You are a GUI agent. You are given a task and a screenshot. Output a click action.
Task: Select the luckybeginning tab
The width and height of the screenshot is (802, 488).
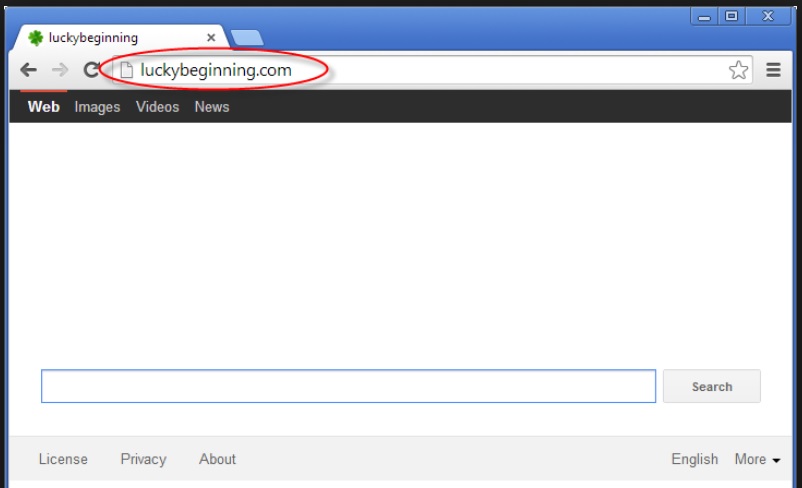[121, 37]
